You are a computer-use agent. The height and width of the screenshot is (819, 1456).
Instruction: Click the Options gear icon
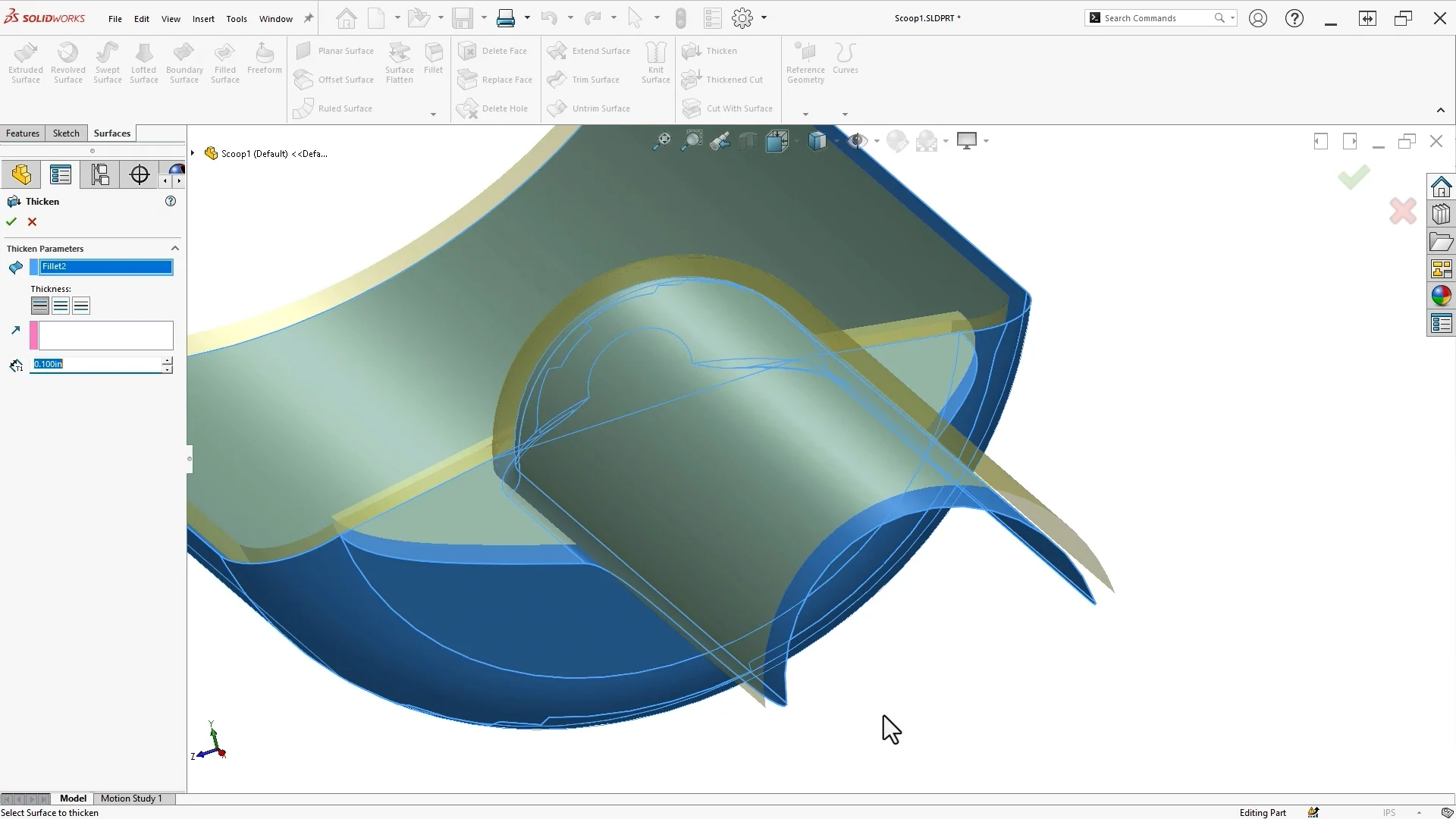pyautogui.click(x=742, y=18)
